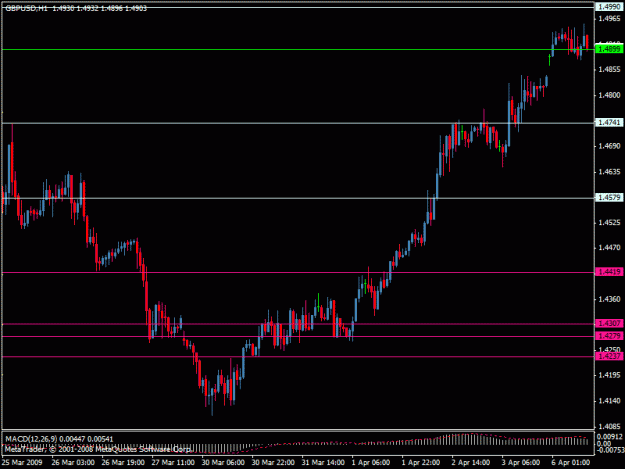This screenshot has height=469, width=625.
Task: Click the 1 Apr 22:00 time label
Action: [x=421, y=462]
